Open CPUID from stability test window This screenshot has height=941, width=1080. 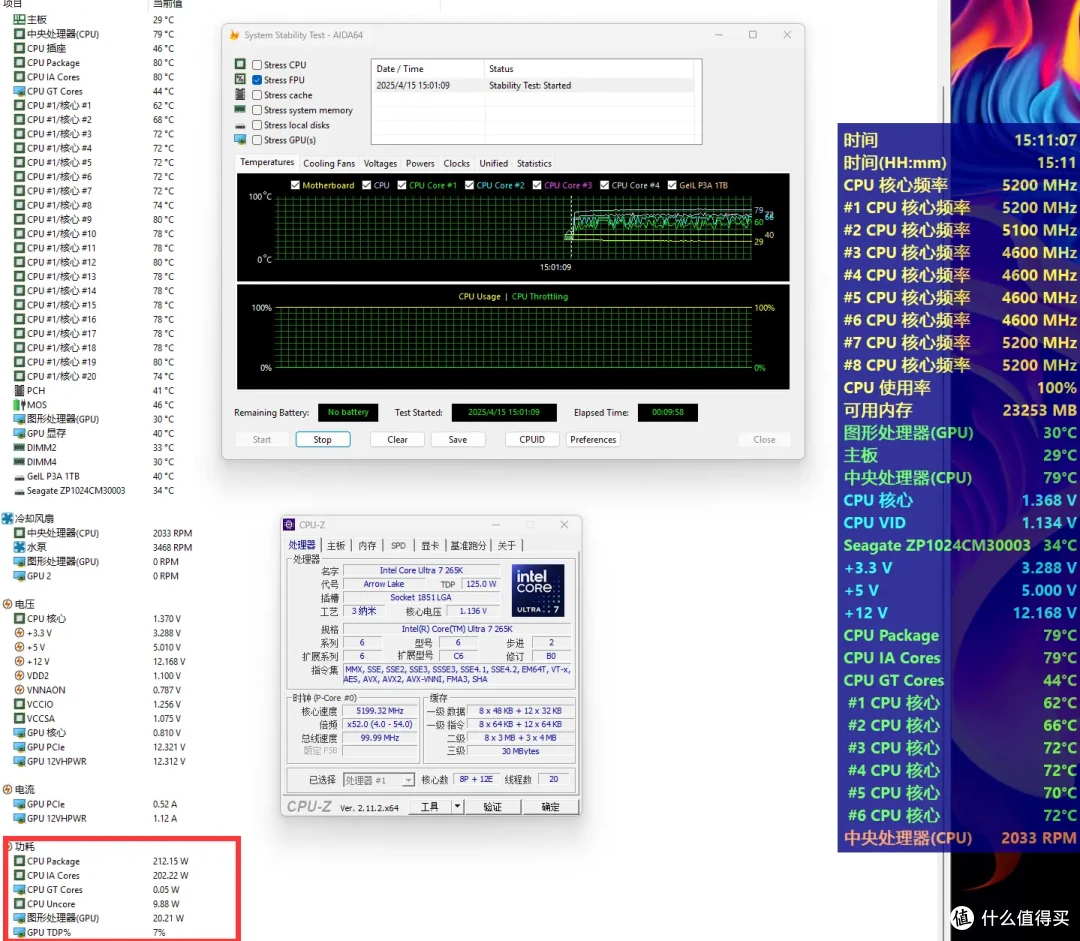pyautogui.click(x=532, y=440)
